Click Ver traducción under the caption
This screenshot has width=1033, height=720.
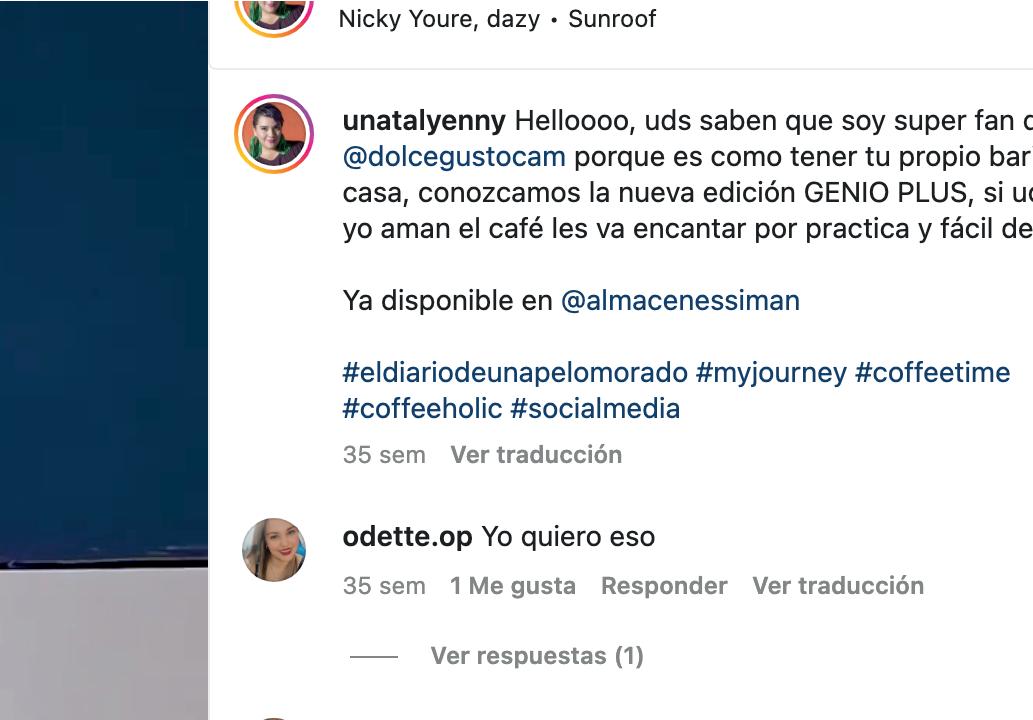pyautogui.click(x=536, y=455)
